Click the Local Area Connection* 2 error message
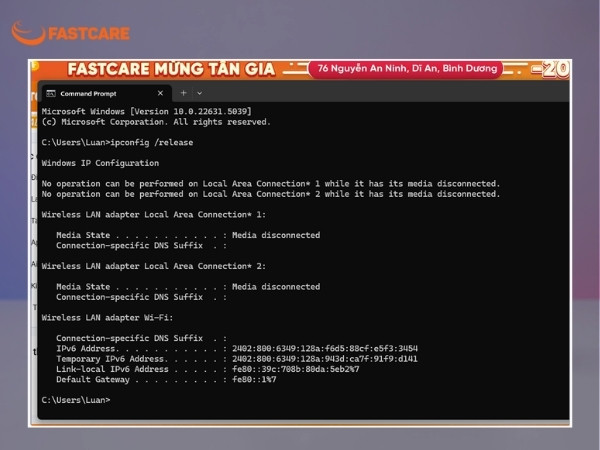Image resolution: width=600 pixels, height=450 pixels. coord(271,194)
